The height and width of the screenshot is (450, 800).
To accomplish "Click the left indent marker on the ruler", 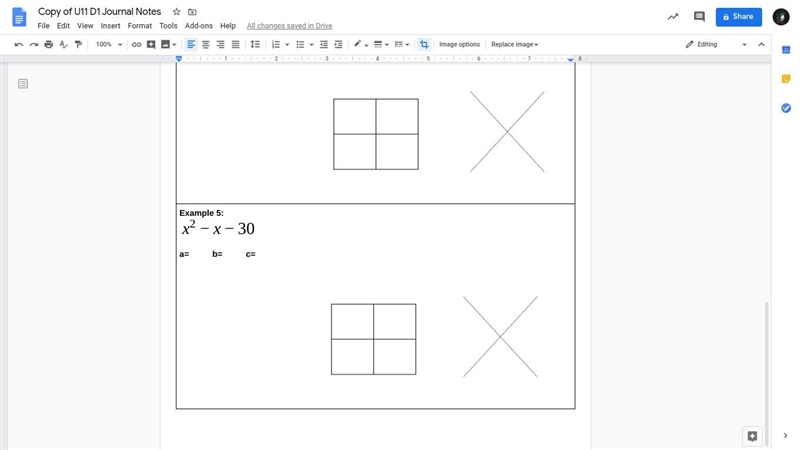I will pos(179,59).
